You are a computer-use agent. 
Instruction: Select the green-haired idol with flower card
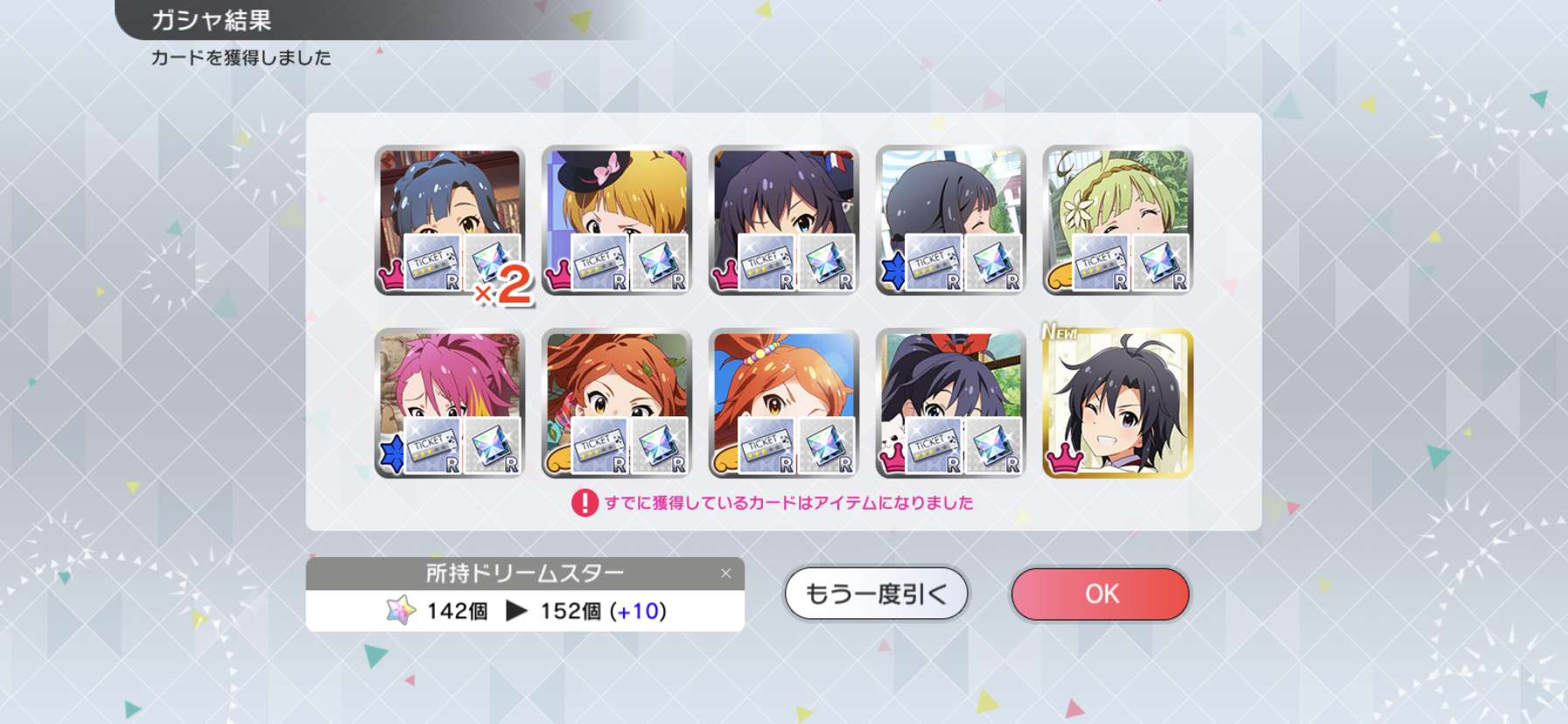click(1117, 220)
